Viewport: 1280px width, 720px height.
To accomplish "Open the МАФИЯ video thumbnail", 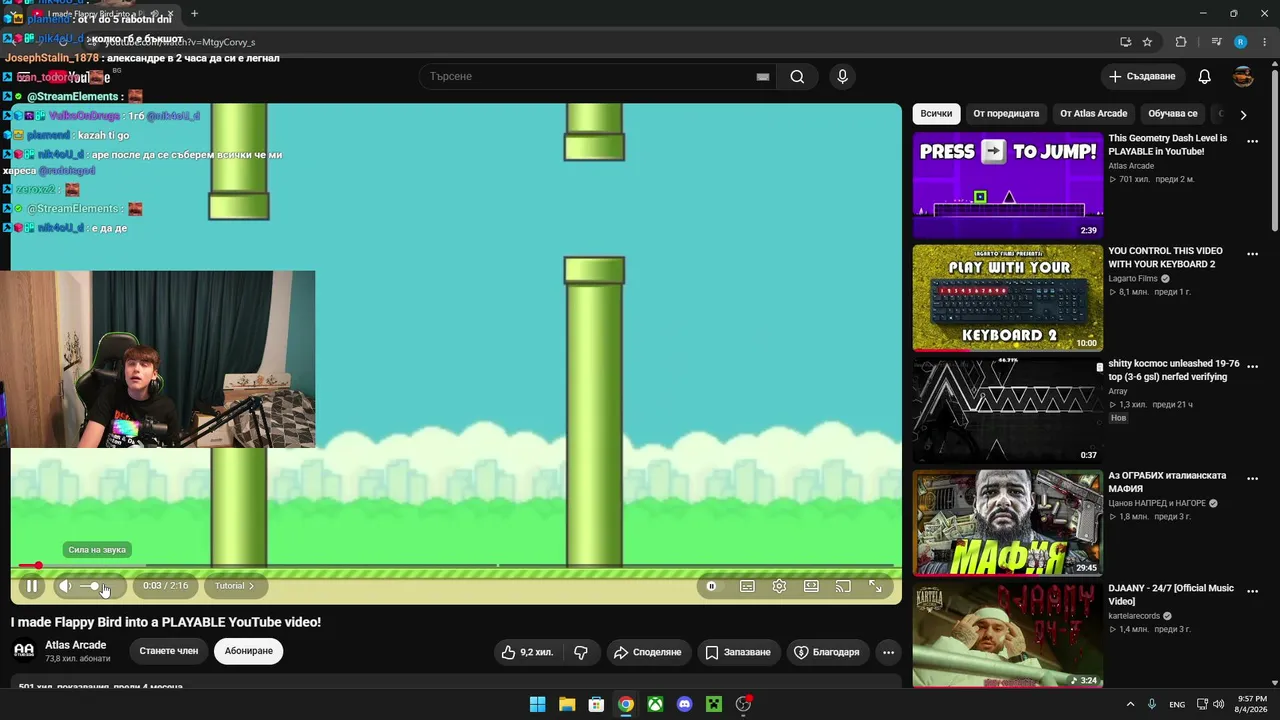I will pyautogui.click(x=1008, y=523).
